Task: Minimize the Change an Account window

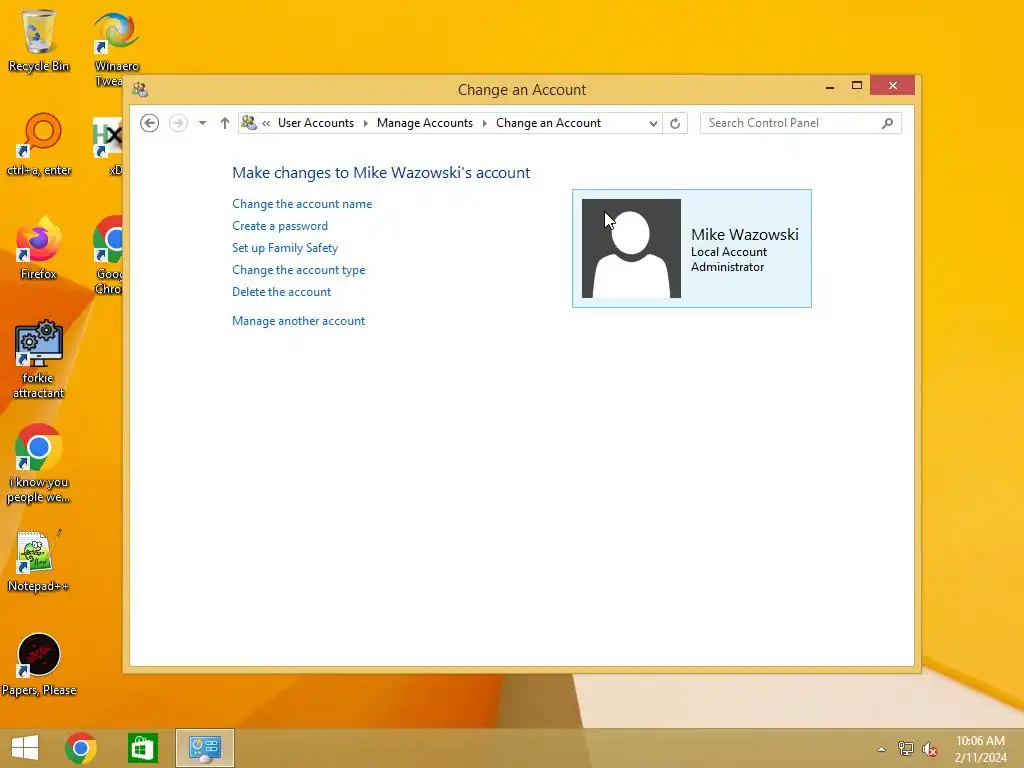Action: coord(829,86)
